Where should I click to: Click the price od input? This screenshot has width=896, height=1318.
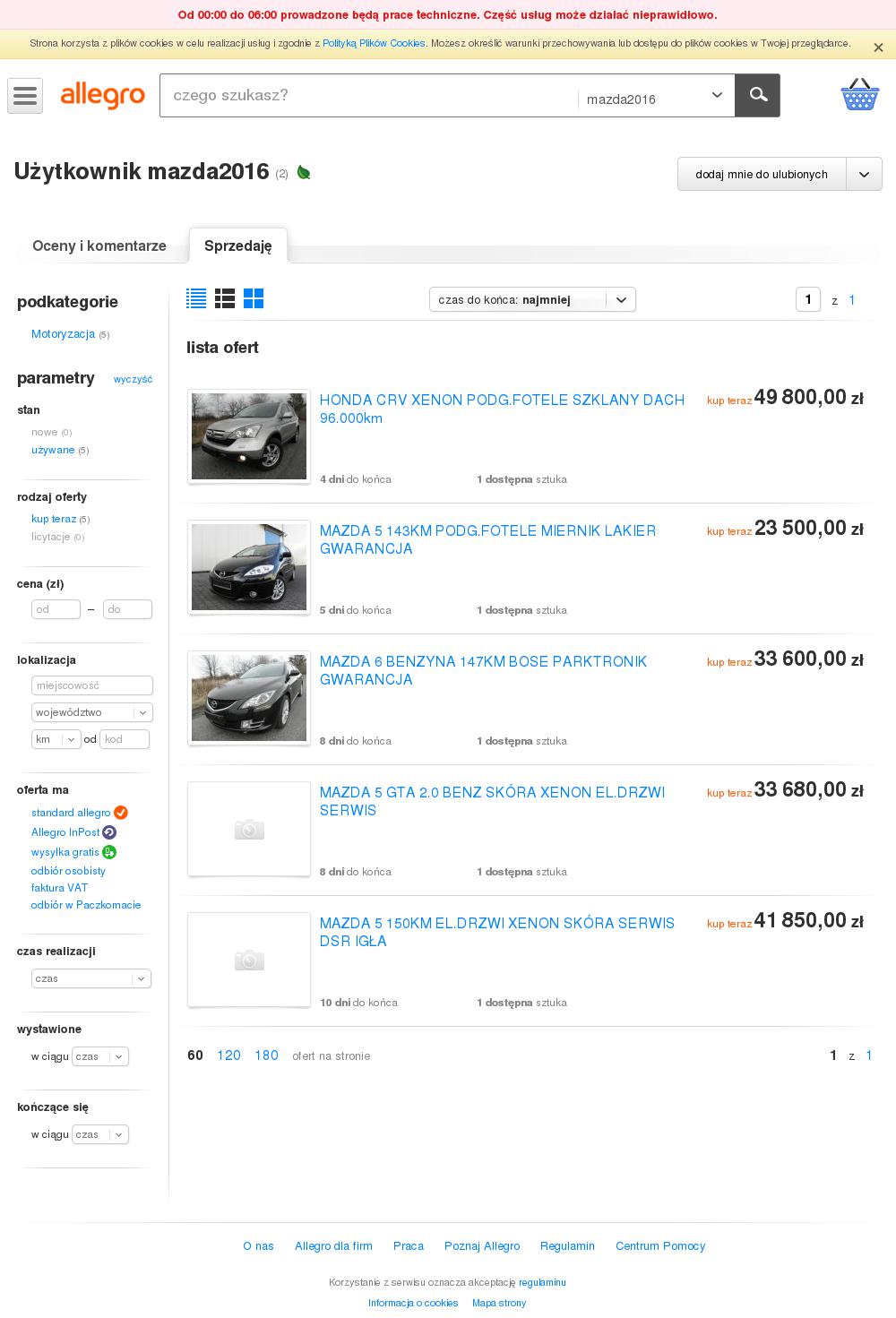coord(56,609)
